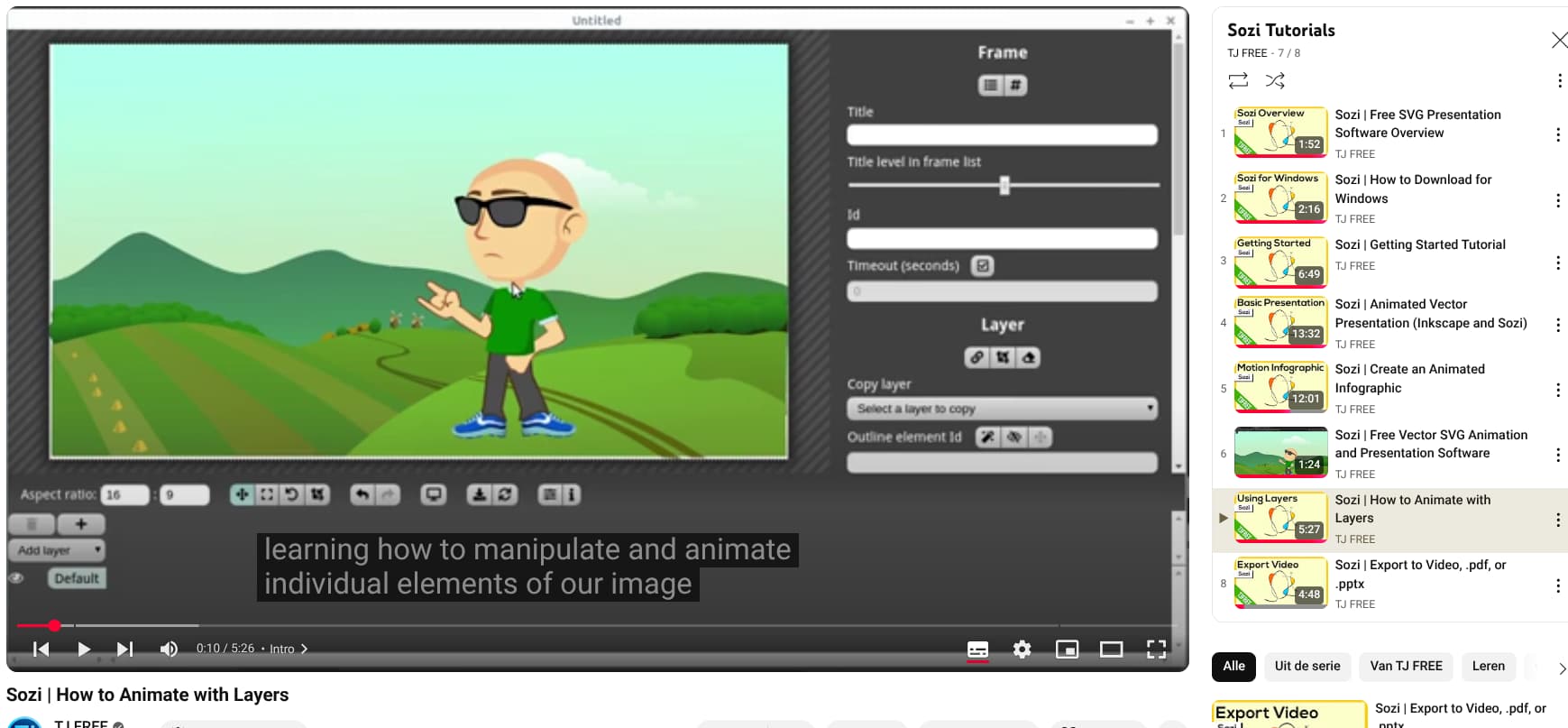Screen dimensions: 1568x728
Task: Select the rotate tool in Sozi toolbar
Action: point(291,494)
